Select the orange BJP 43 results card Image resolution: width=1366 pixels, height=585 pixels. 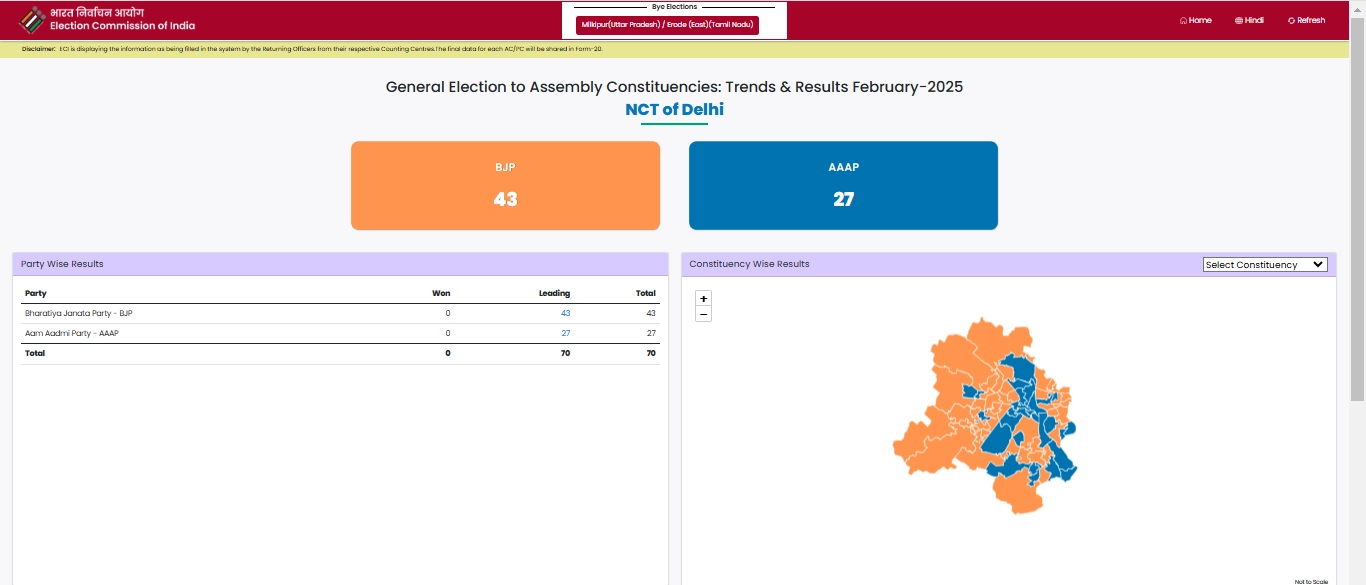505,186
